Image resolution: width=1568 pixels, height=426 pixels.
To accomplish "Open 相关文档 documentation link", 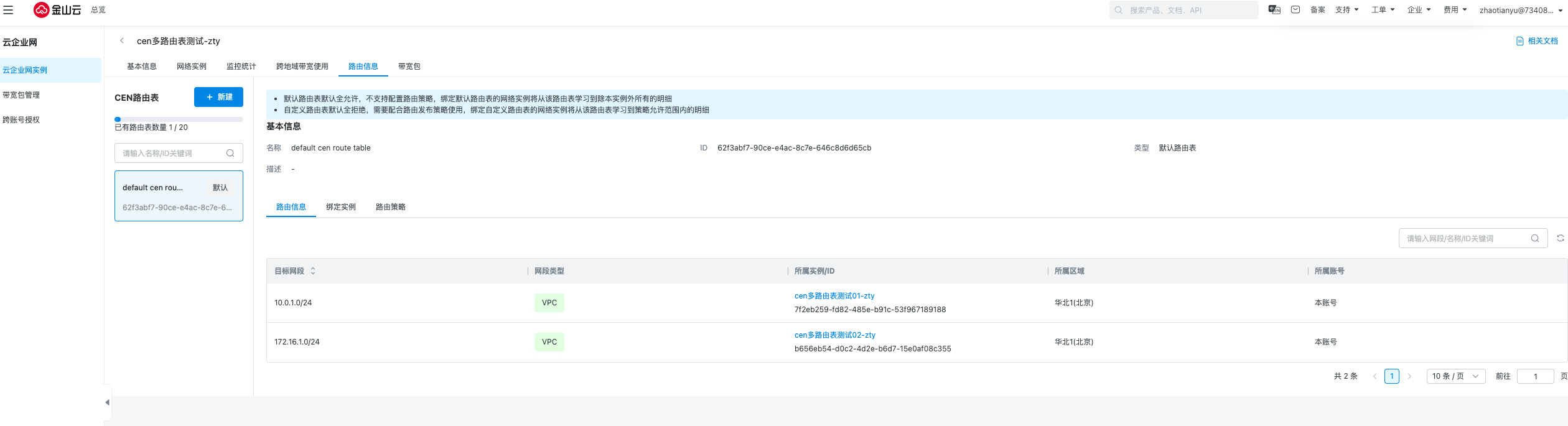I will (x=1537, y=41).
